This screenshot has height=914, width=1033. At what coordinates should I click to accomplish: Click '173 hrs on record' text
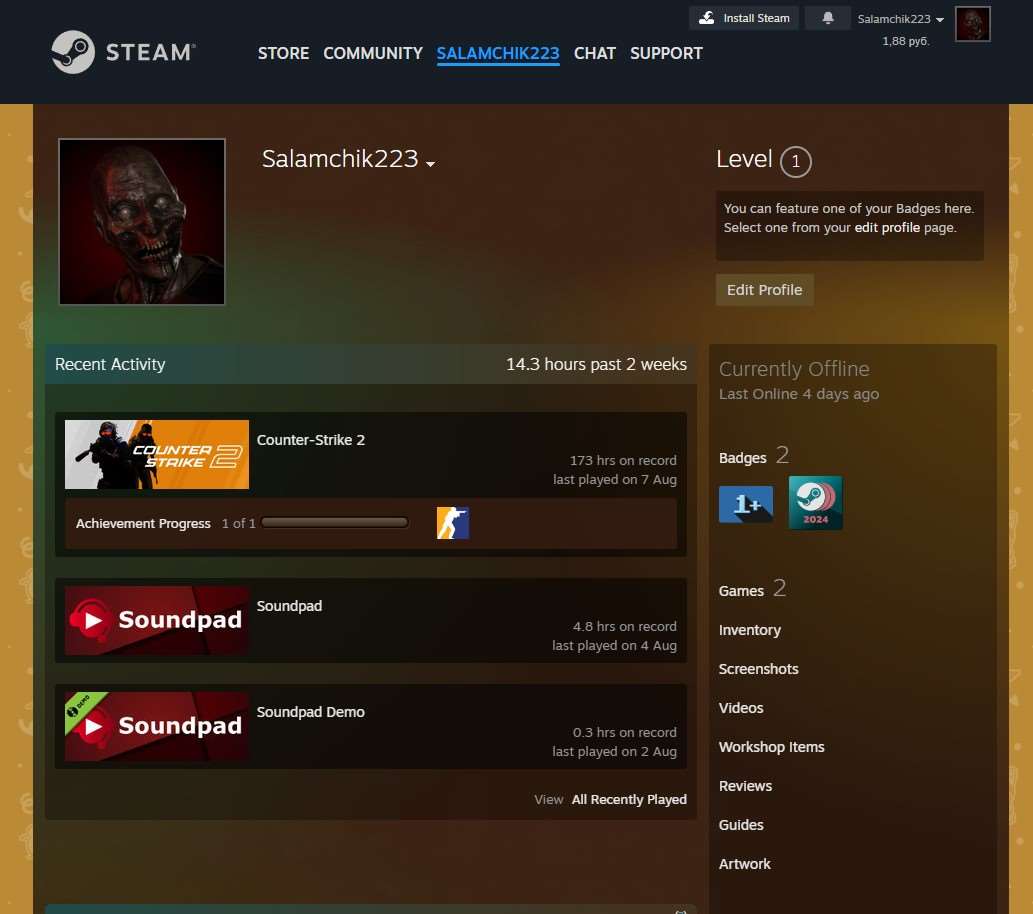point(623,460)
